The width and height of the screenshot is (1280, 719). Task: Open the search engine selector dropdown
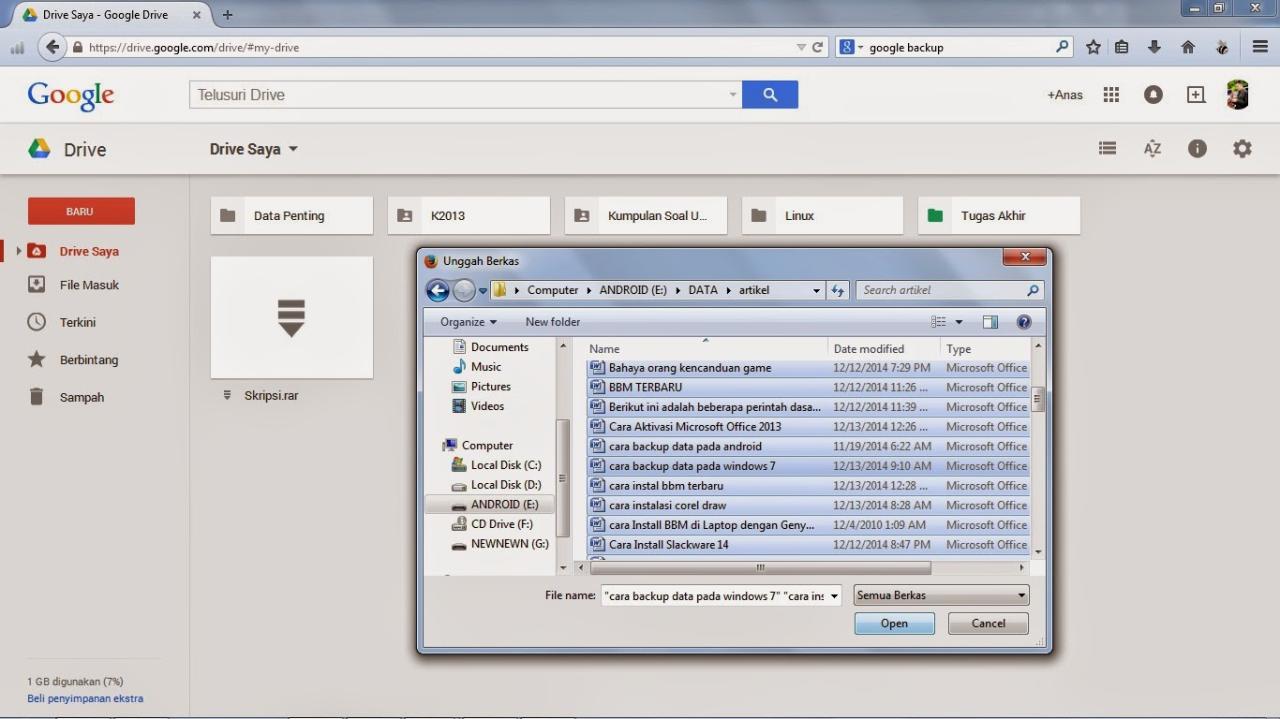click(x=851, y=47)
